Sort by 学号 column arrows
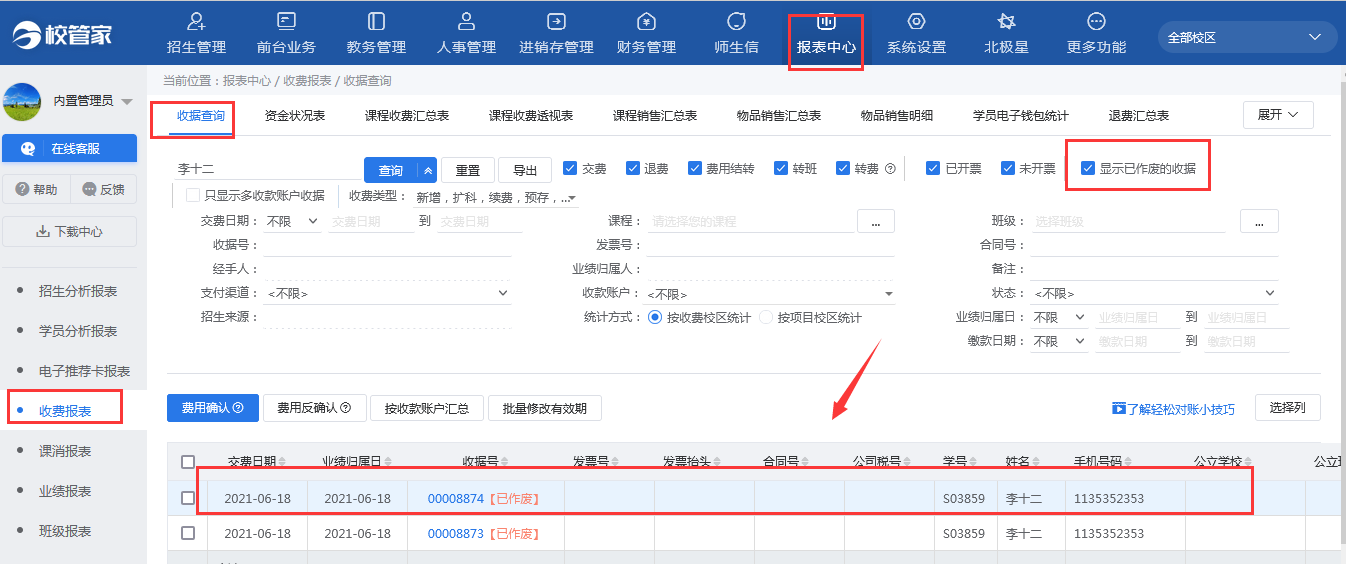 point(974,462)
